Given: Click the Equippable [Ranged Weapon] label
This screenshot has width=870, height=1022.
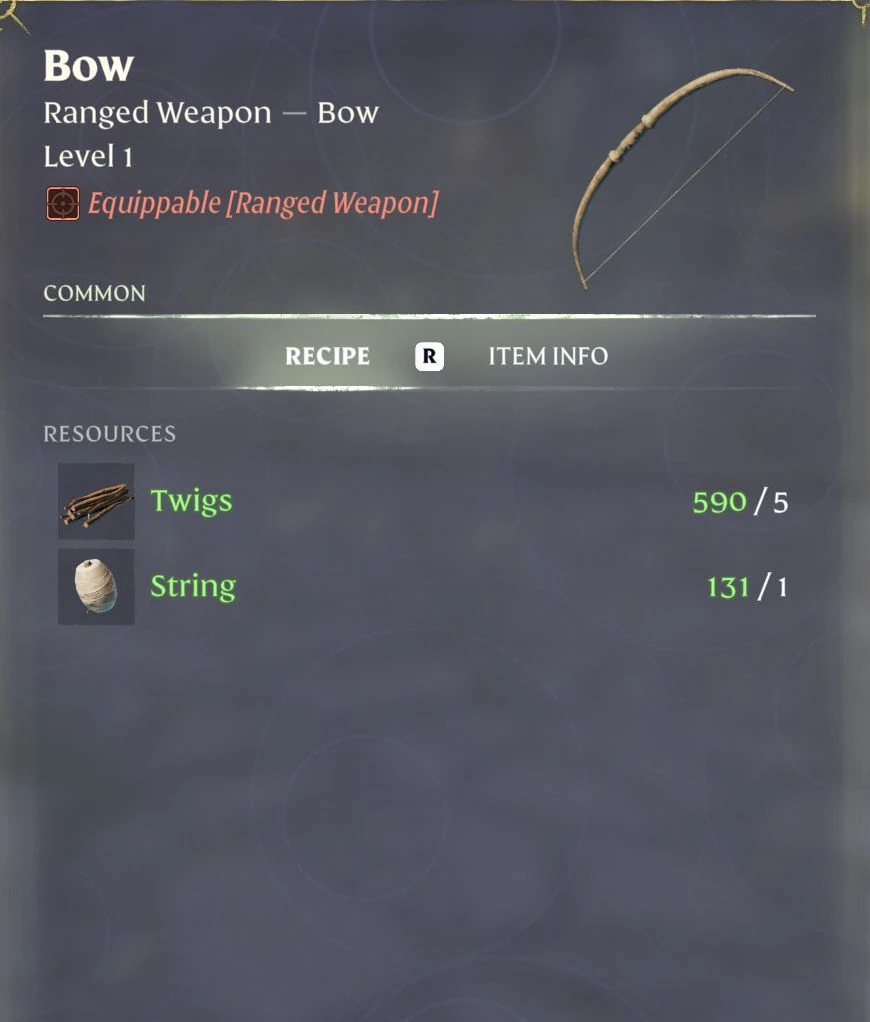Looking at the screenshot, I should 263,203.
